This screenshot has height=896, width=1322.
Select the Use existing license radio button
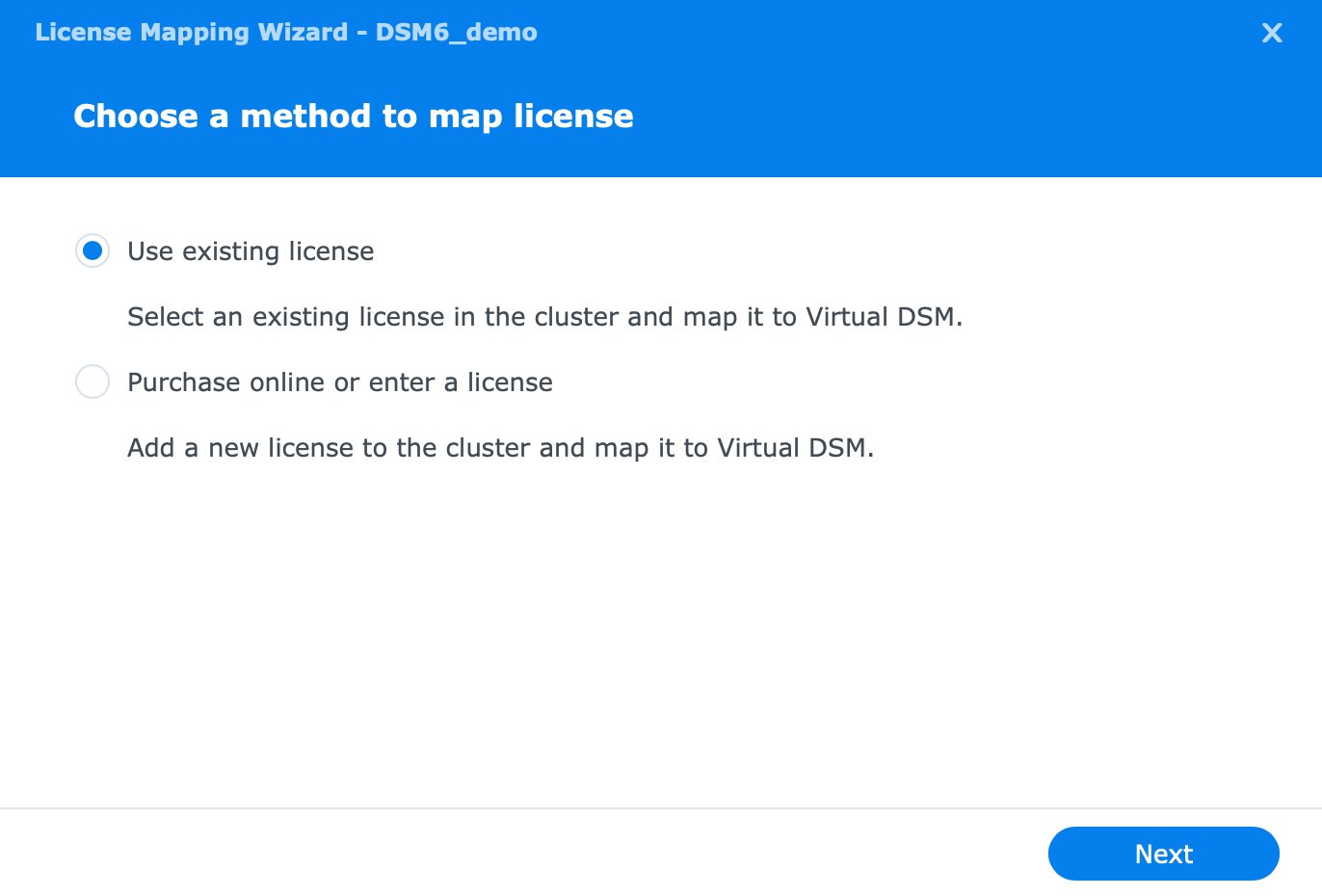pos(93,251)
